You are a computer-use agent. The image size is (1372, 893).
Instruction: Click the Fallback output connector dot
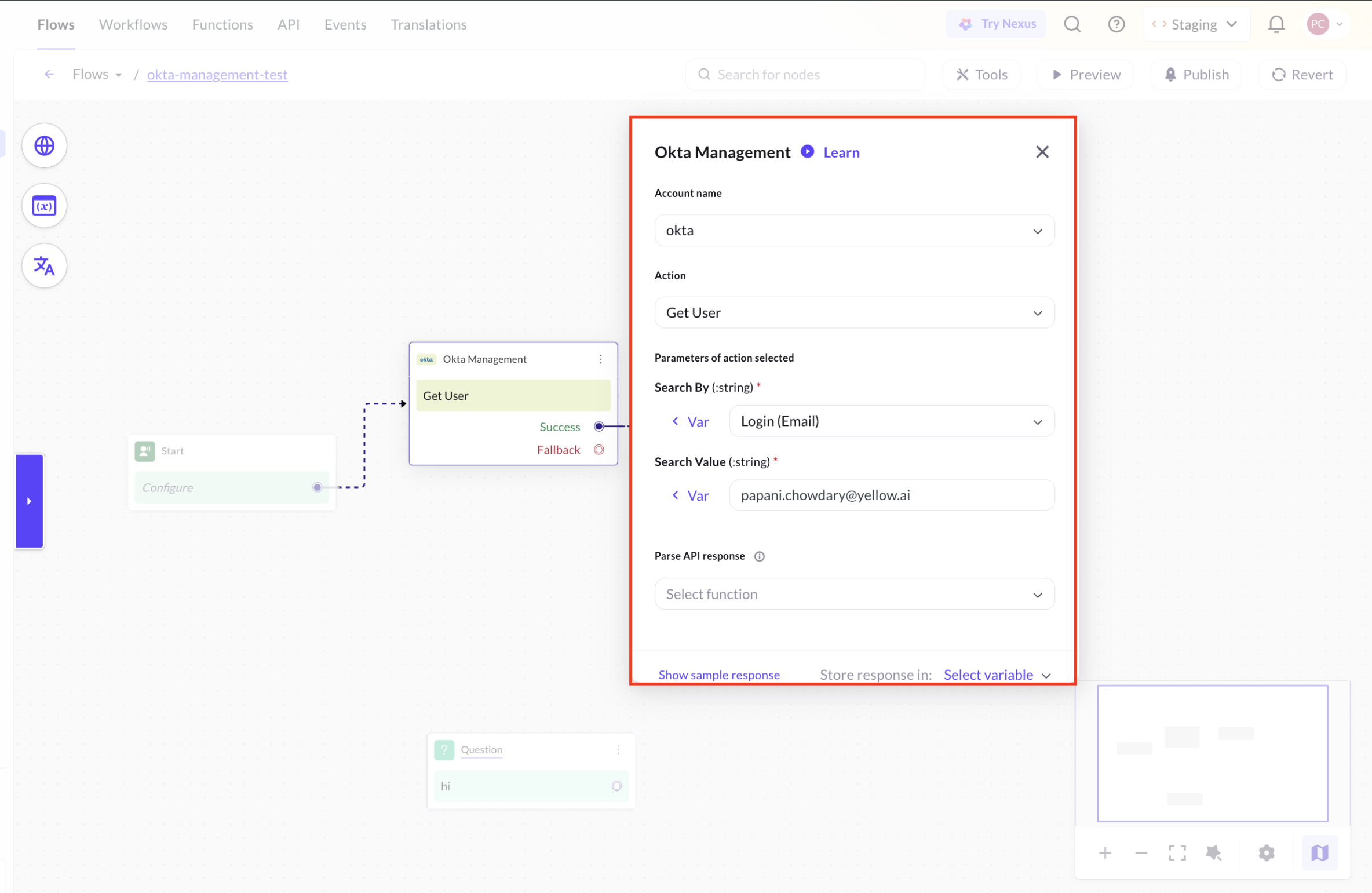pos(599,450)
